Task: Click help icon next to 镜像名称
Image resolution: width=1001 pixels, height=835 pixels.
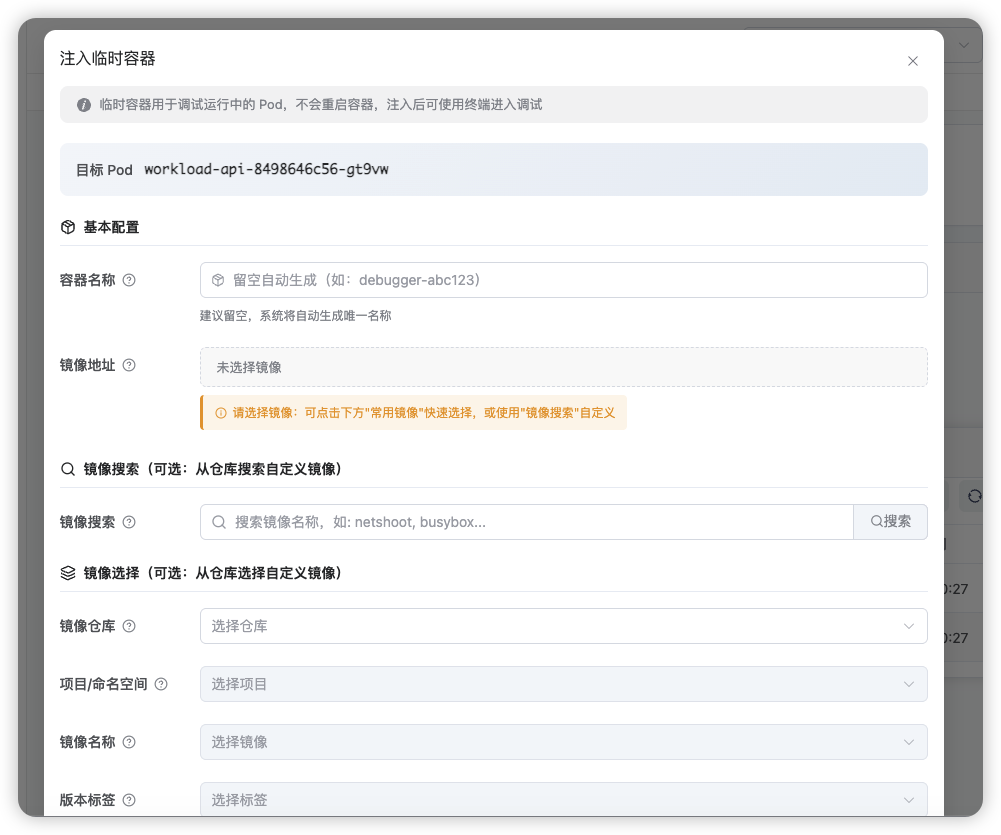Action: pyautogui.click(x=129, y=742)
